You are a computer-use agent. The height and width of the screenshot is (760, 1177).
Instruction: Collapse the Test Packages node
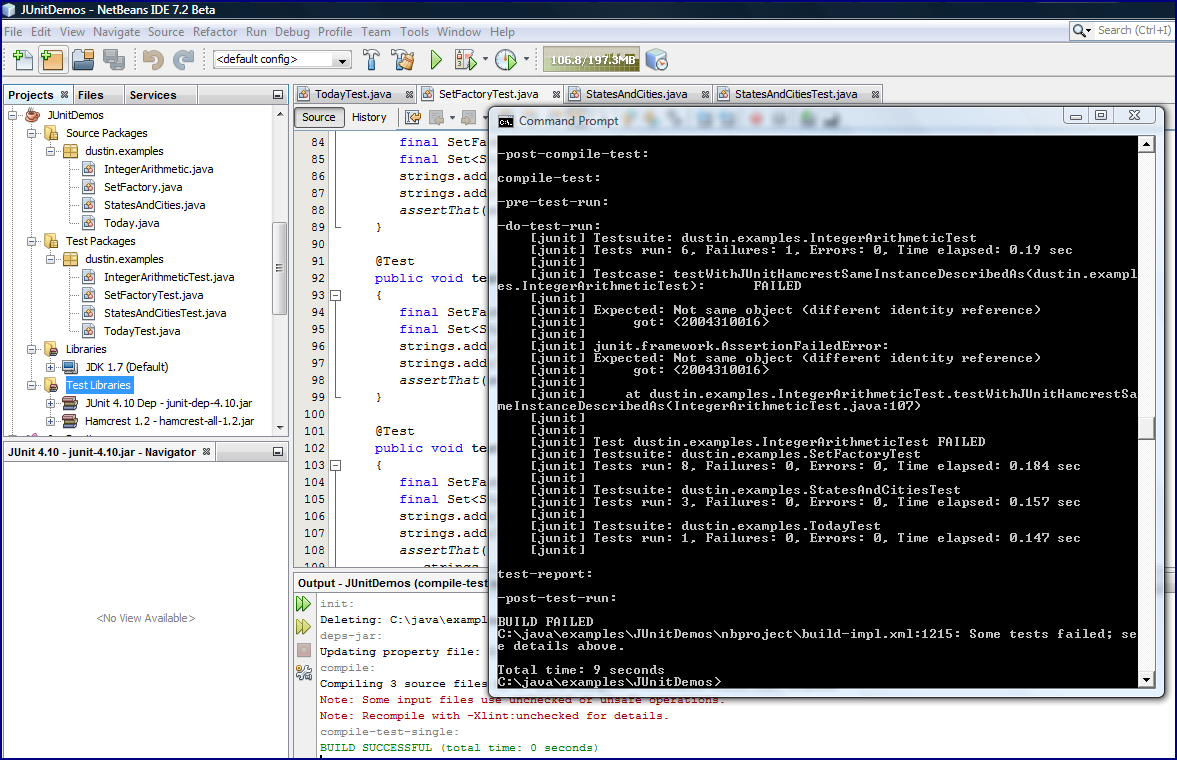click(x=32, y=241)
